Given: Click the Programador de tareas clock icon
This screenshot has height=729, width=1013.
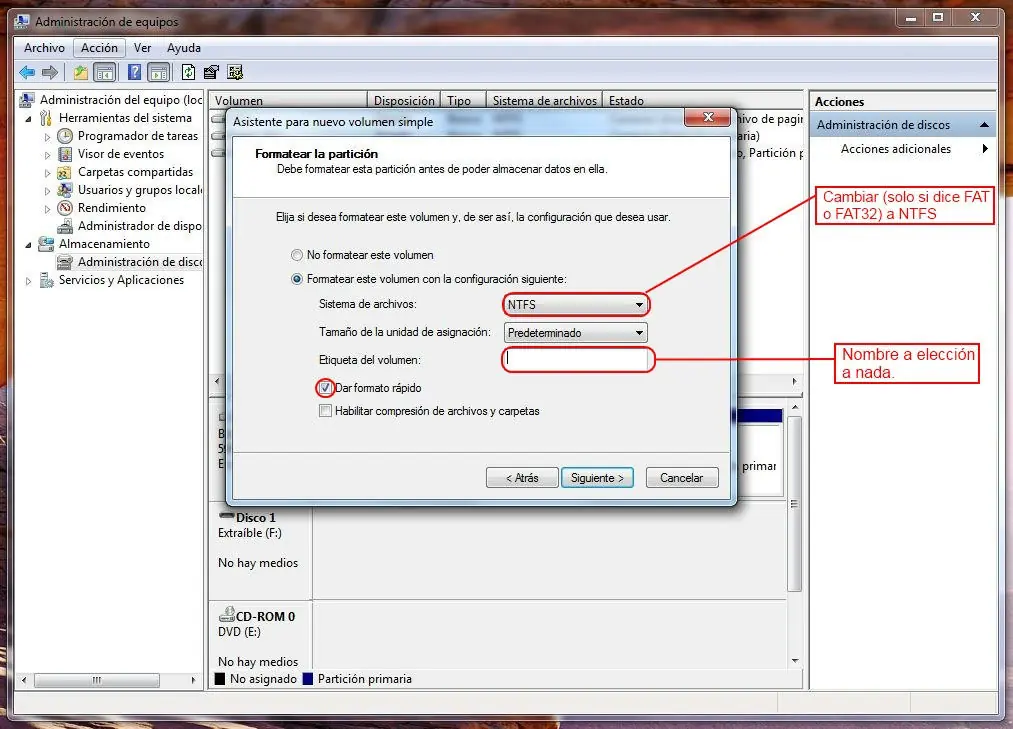Looking at the screenshot, I should tap(65, 136).
